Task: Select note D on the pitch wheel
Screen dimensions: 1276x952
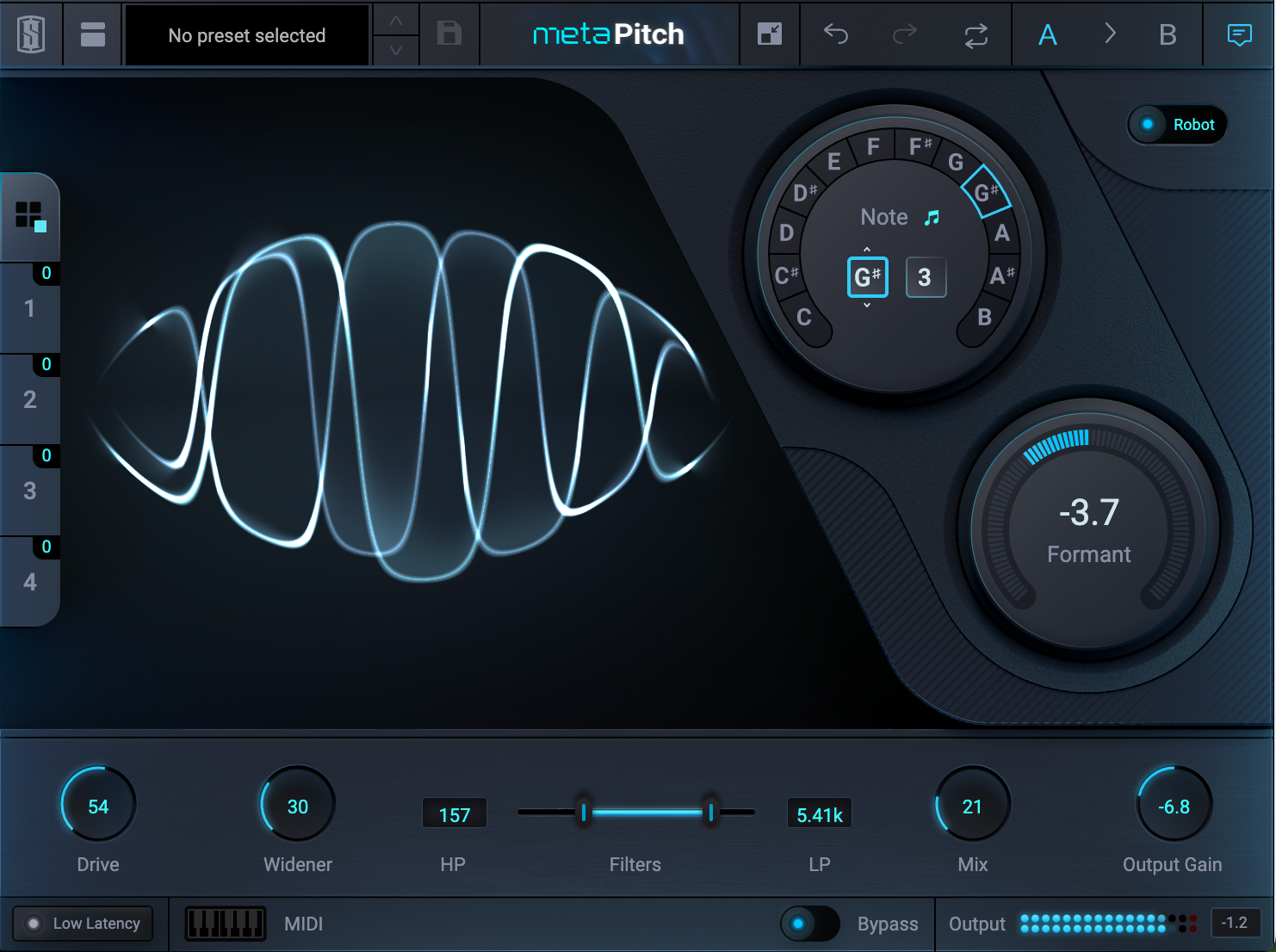Action: pos(784,232)
